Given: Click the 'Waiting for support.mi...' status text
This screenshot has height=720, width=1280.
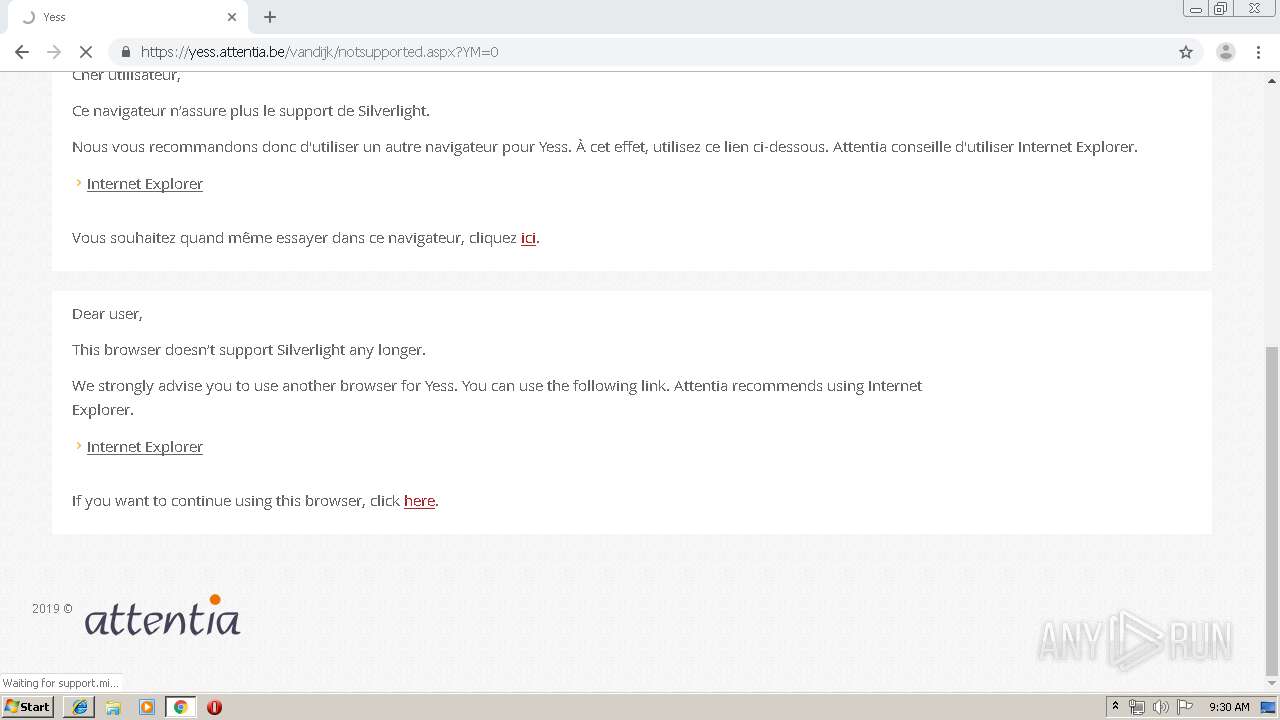Looking at the screenshot, I should (60, 683).
